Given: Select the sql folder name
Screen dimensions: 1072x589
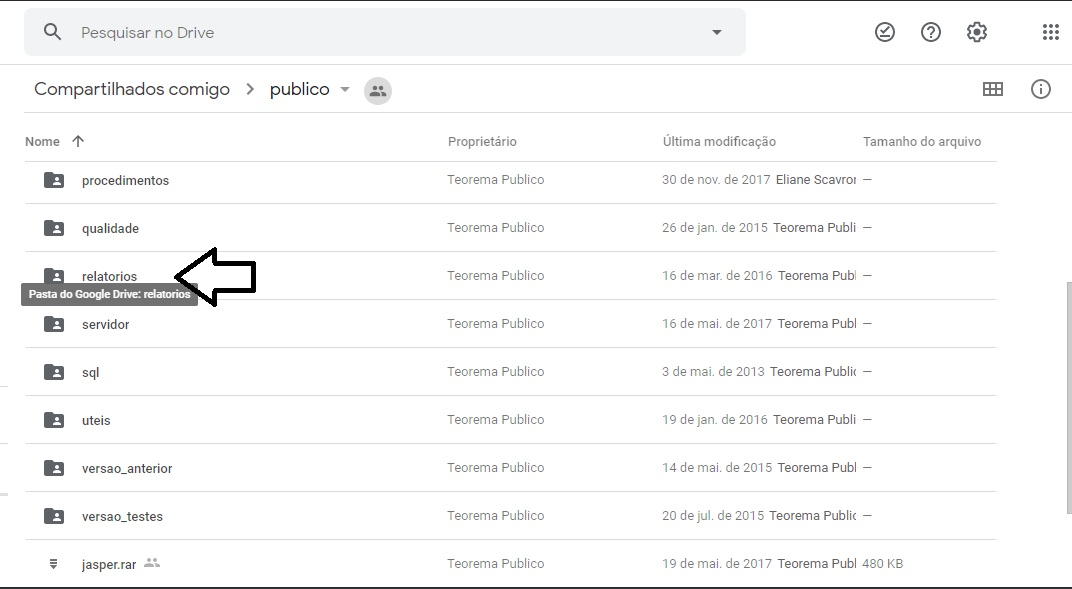Looking at the screenshot, I should 90,372.
